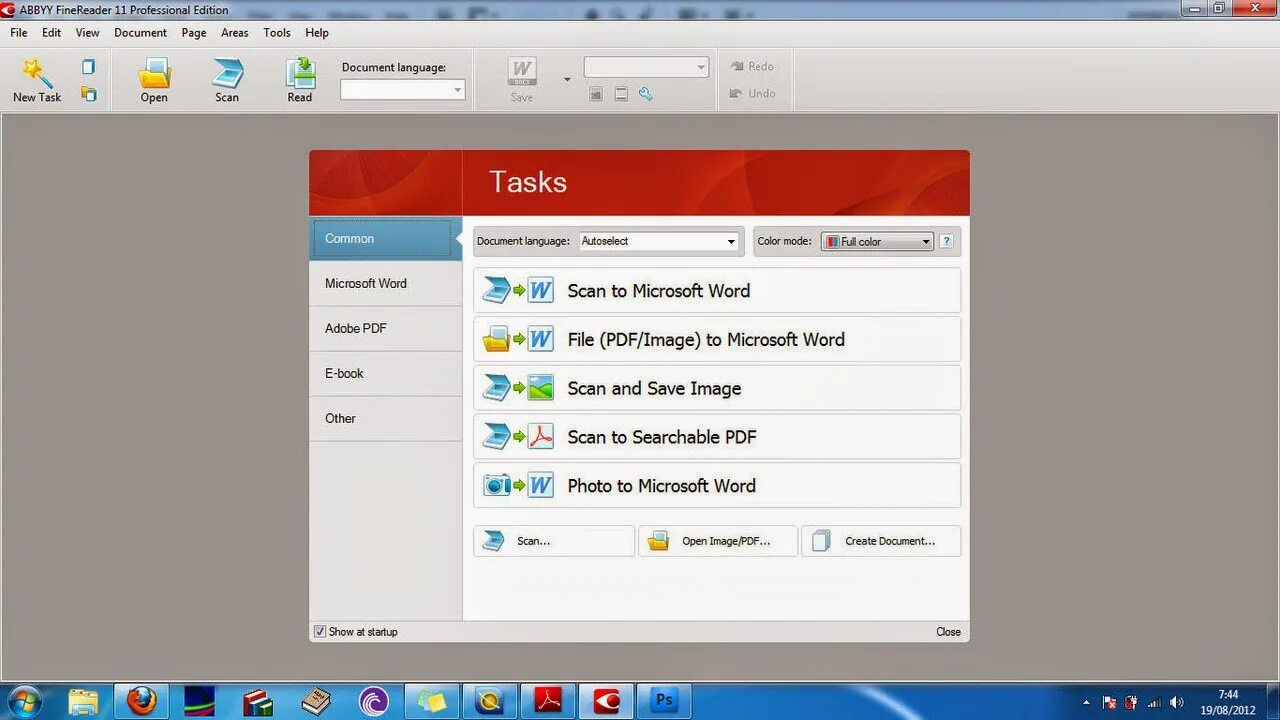Switch to the E-book tasks tab
This screenshot has height=720, width=1280.
point(386,374)
